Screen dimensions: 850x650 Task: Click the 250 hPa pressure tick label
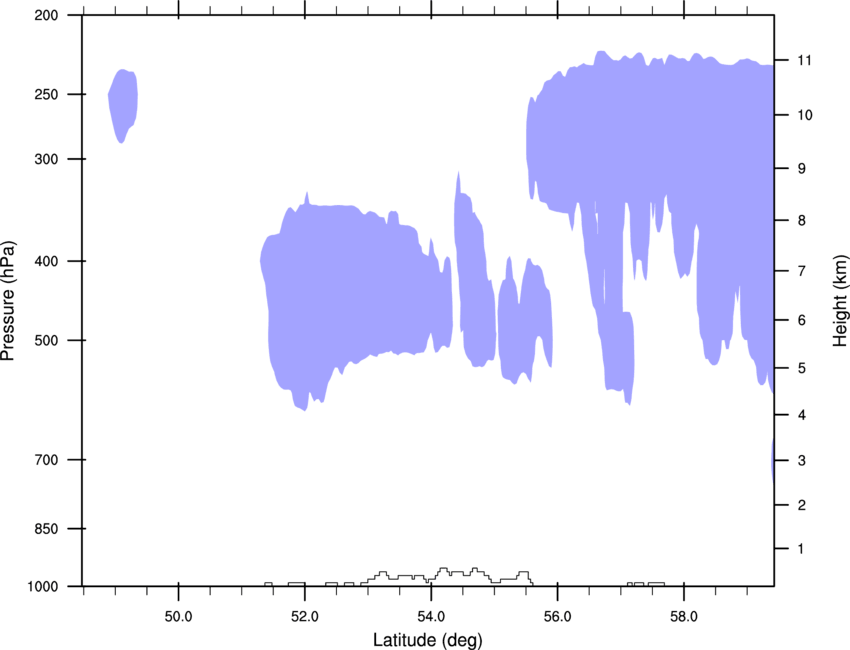(x=46, y=94)
